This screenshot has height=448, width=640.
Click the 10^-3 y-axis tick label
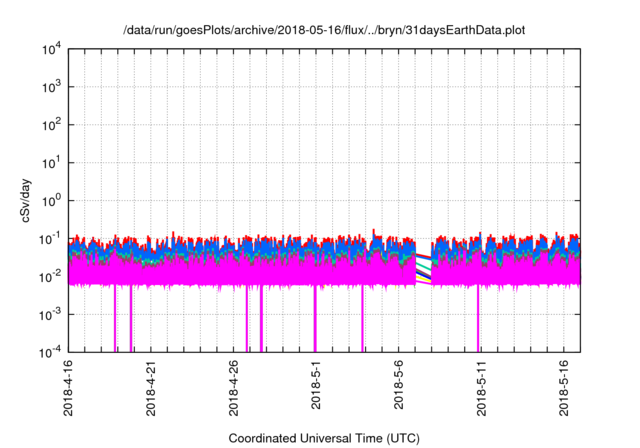coord(50,315)
